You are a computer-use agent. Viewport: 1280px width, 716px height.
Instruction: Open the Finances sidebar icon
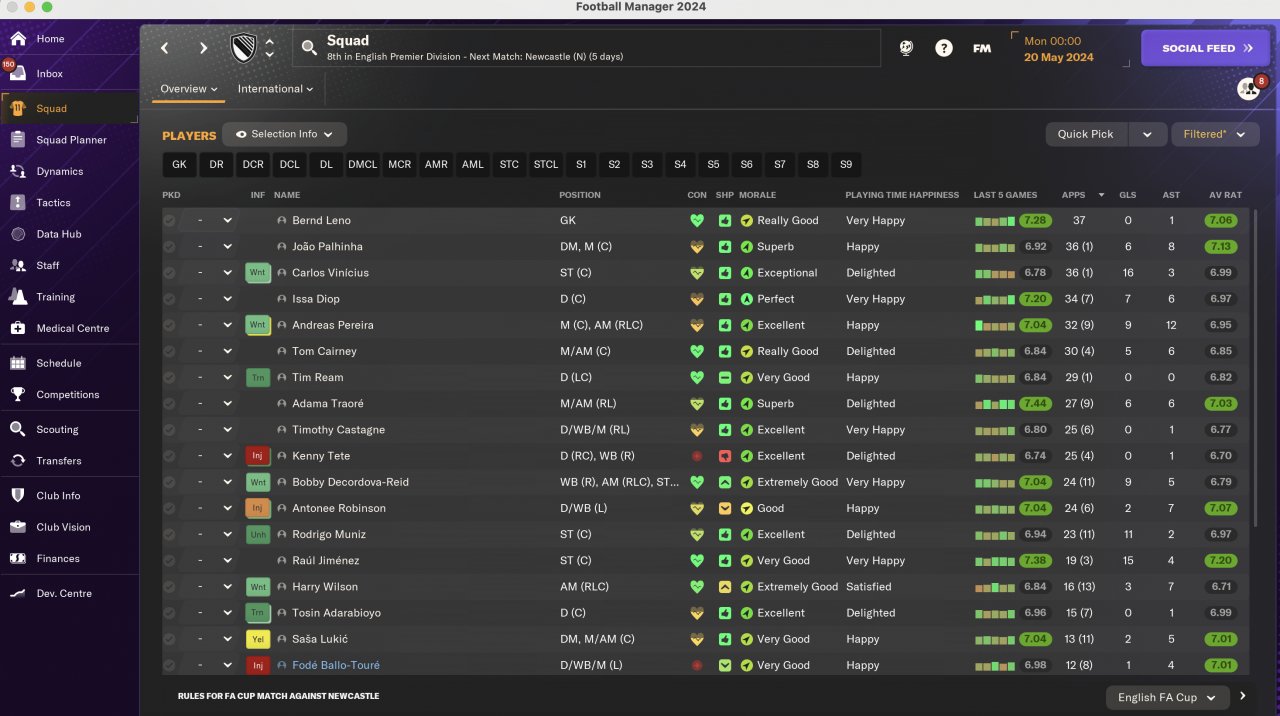coord(18,558)
